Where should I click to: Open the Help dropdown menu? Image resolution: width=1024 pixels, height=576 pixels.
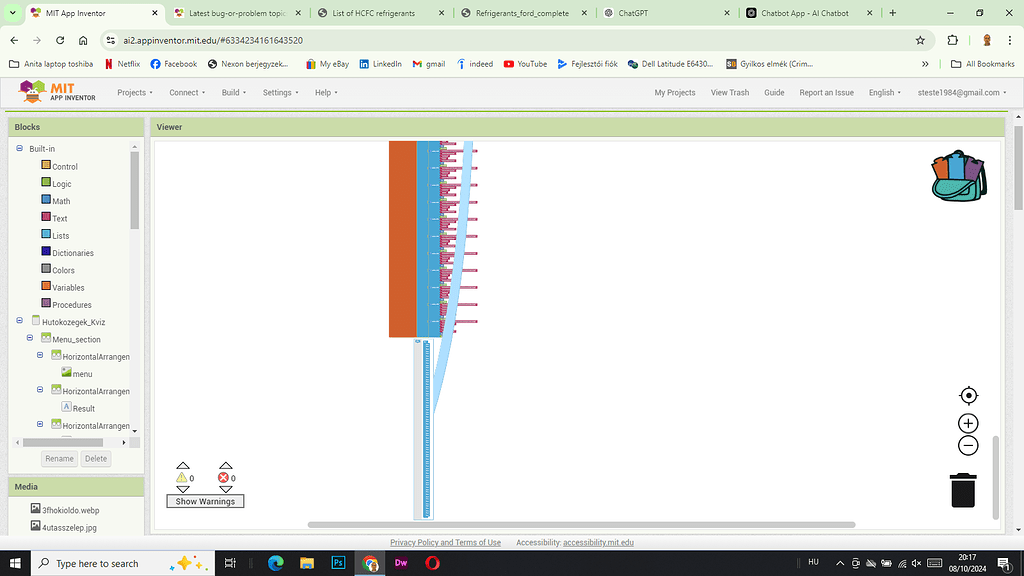point(326,93)
